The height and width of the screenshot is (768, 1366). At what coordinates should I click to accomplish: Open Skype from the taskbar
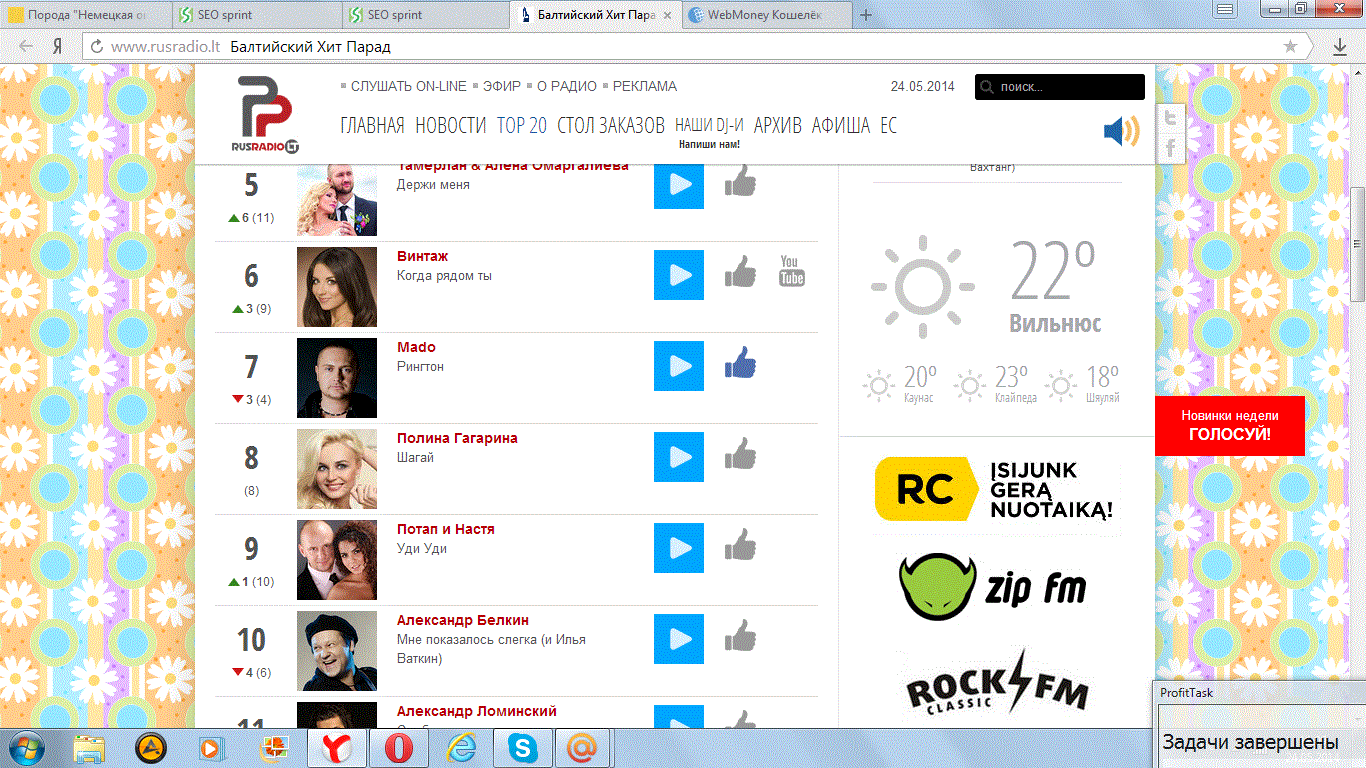(x=522, y=748)
